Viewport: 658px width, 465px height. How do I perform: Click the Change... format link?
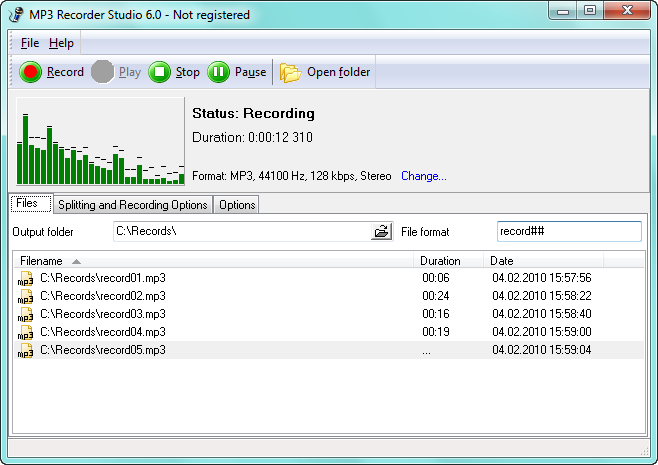pos(424,176)
